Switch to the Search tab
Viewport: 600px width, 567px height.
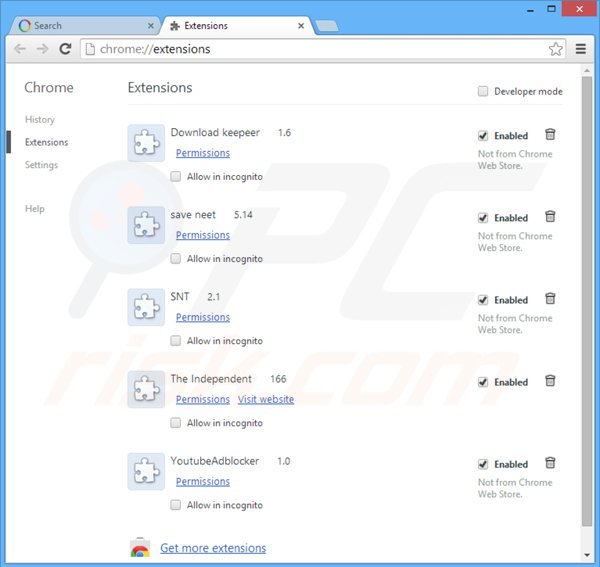(x=84, y=26)
